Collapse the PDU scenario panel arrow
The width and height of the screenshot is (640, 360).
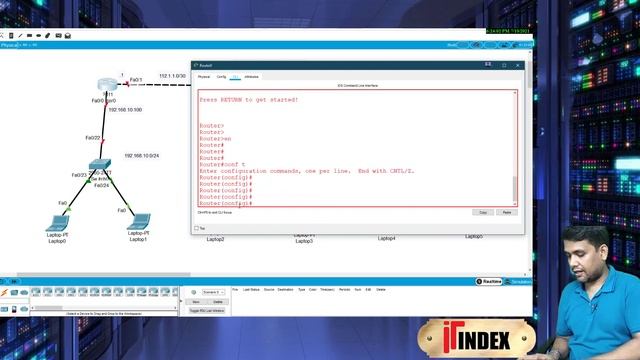coord(181,302)
